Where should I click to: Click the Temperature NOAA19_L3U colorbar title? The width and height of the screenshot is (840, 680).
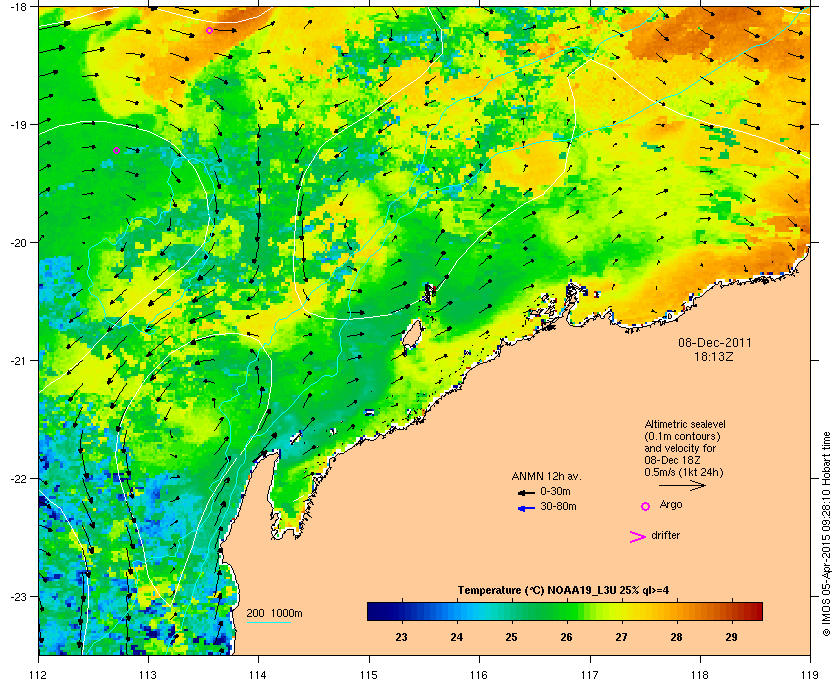563,591
